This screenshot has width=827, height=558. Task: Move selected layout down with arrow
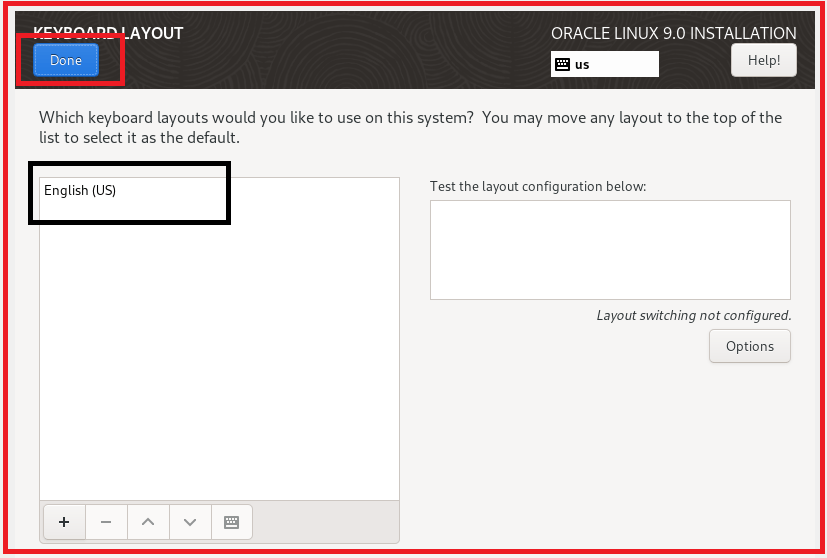pos(190,522)
